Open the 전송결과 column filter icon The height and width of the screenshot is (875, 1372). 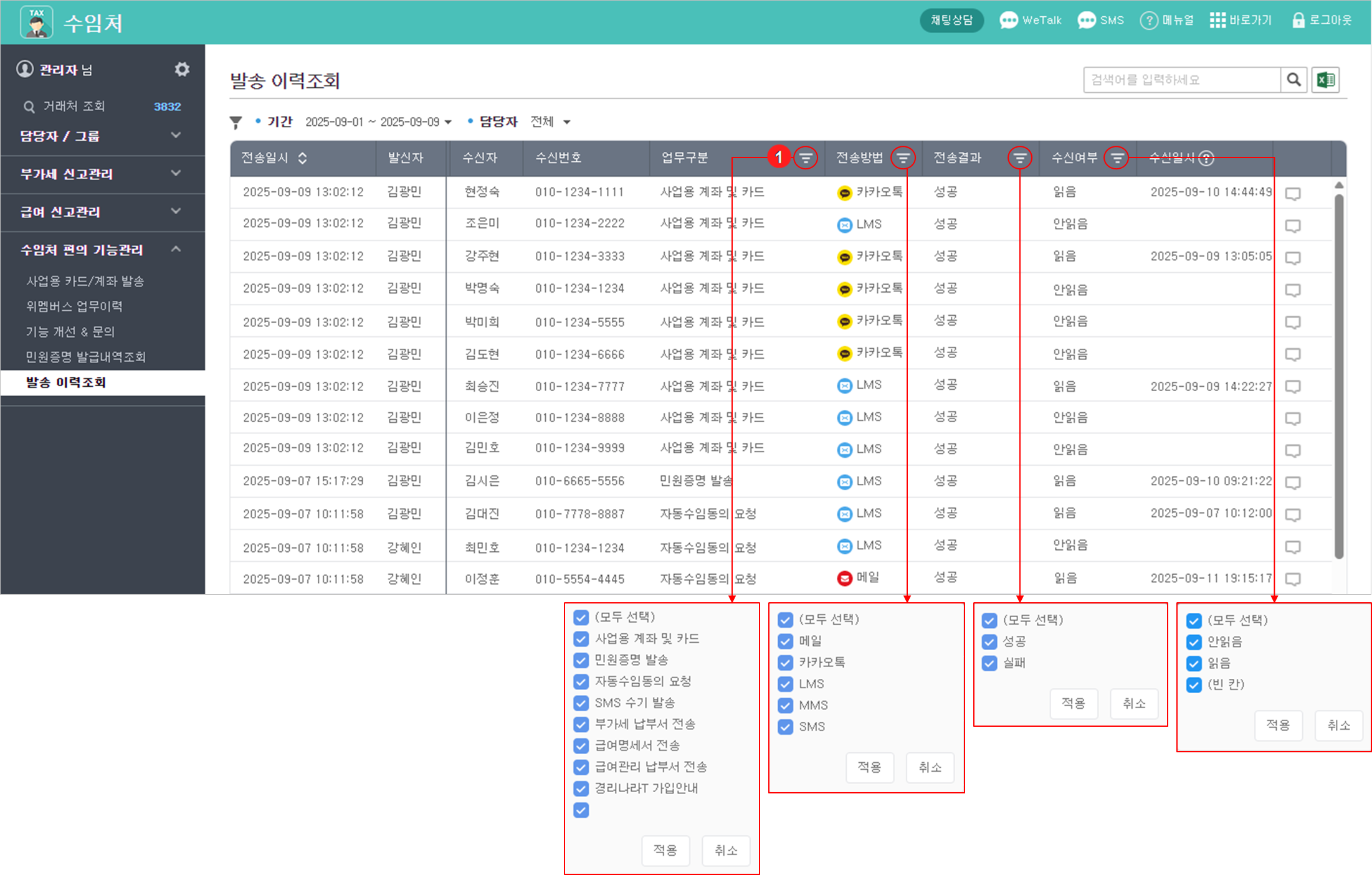point(1019,158)
